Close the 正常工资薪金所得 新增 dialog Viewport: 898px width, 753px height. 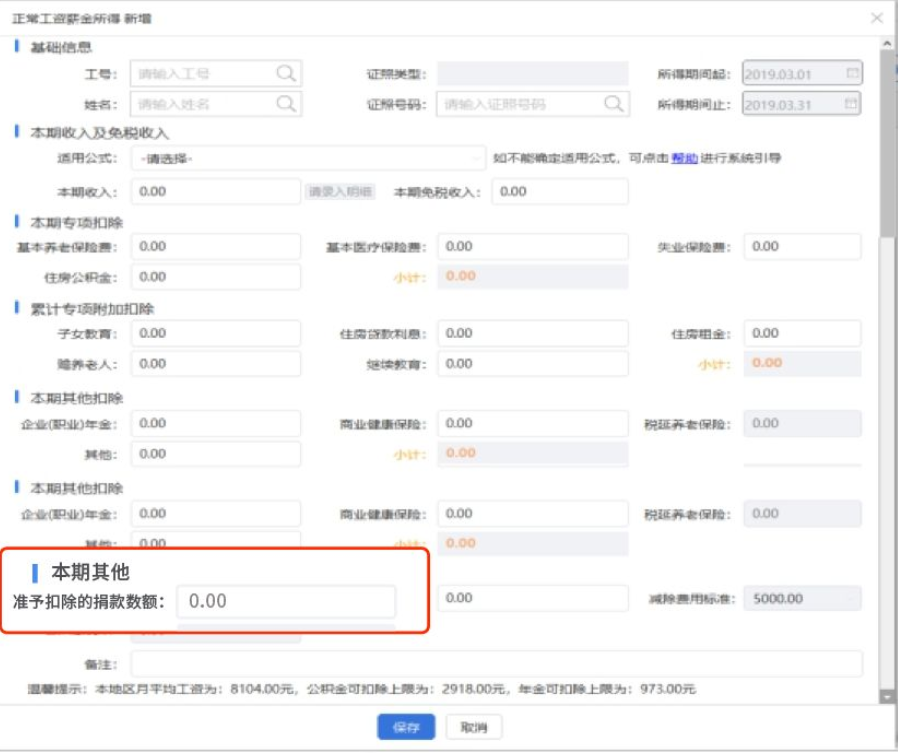click(x=877, y=18)
